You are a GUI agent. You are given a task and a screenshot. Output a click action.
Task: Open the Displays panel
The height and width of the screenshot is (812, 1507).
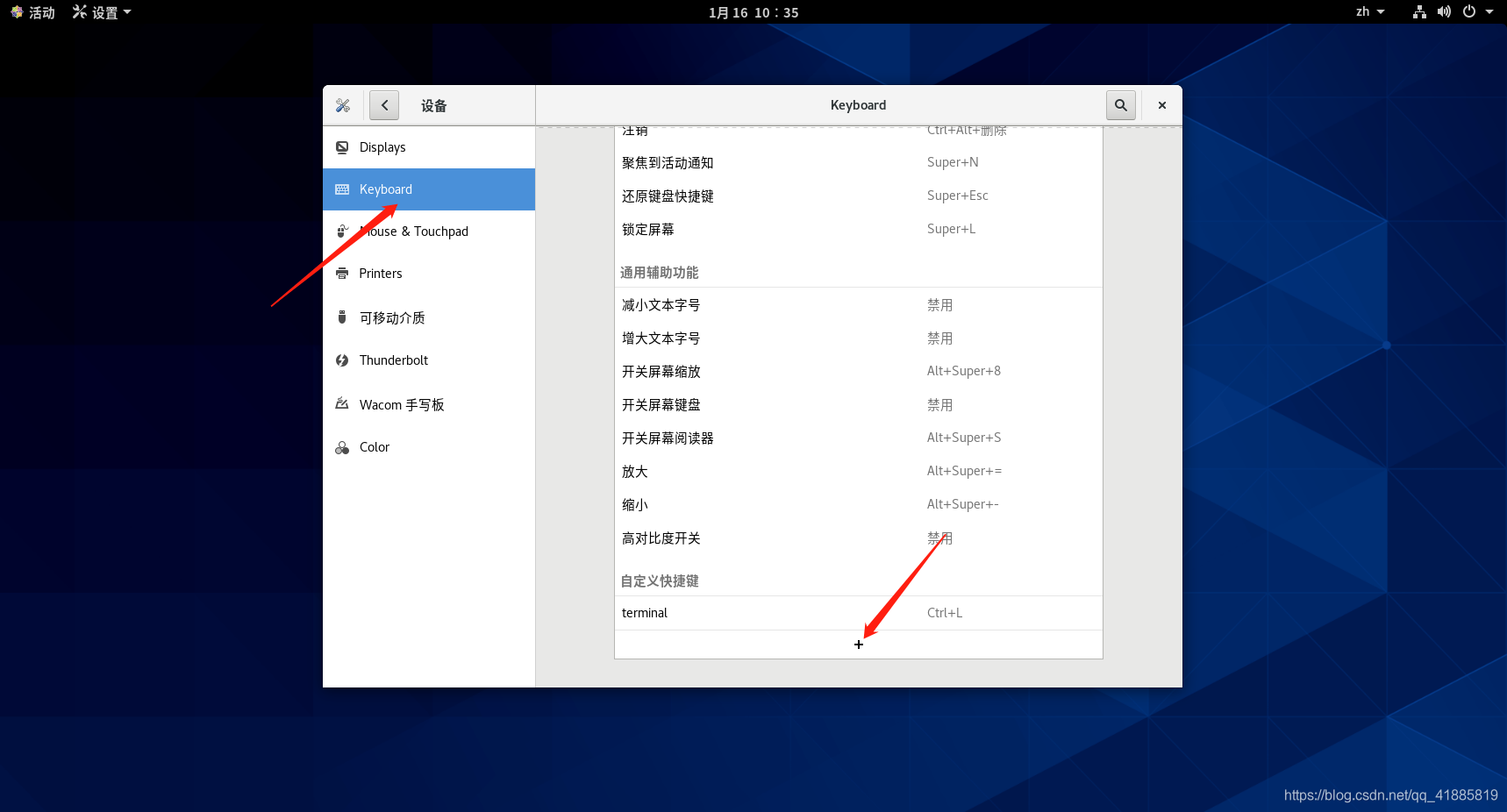(429, 147)
